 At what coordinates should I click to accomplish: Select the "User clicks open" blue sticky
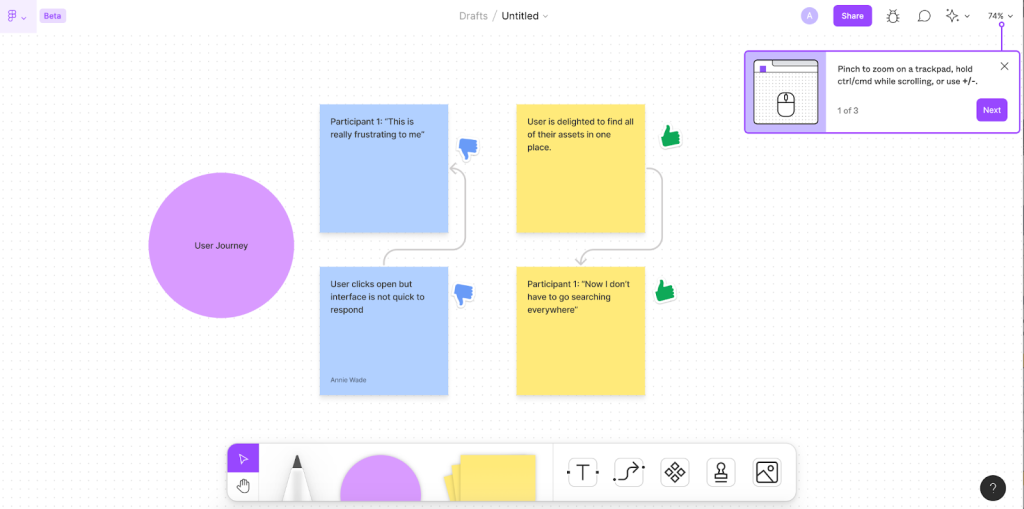[384, 331]
